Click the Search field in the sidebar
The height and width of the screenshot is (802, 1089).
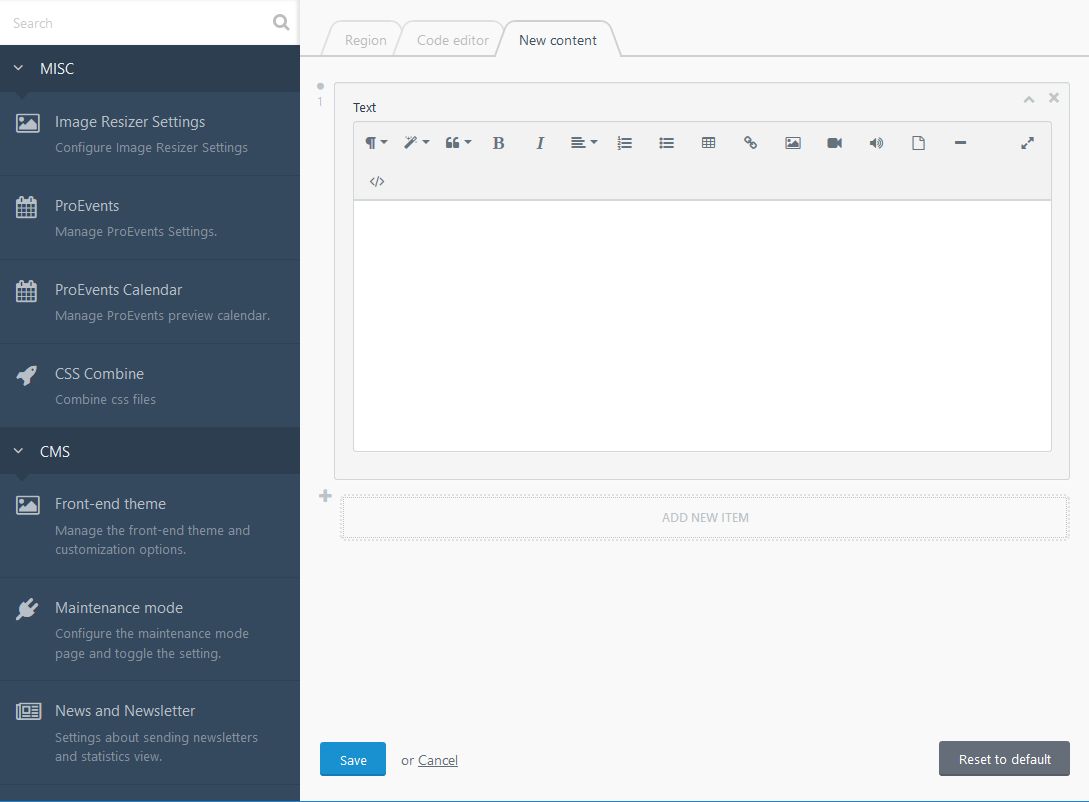click(120, 22)
